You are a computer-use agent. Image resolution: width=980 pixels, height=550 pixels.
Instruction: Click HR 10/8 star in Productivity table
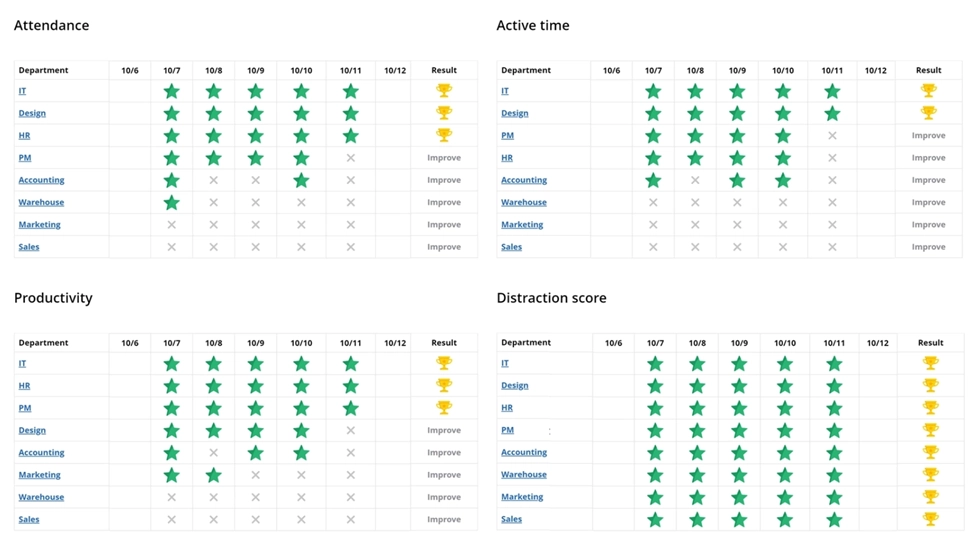pyautogui.click(x=213, y=386)
